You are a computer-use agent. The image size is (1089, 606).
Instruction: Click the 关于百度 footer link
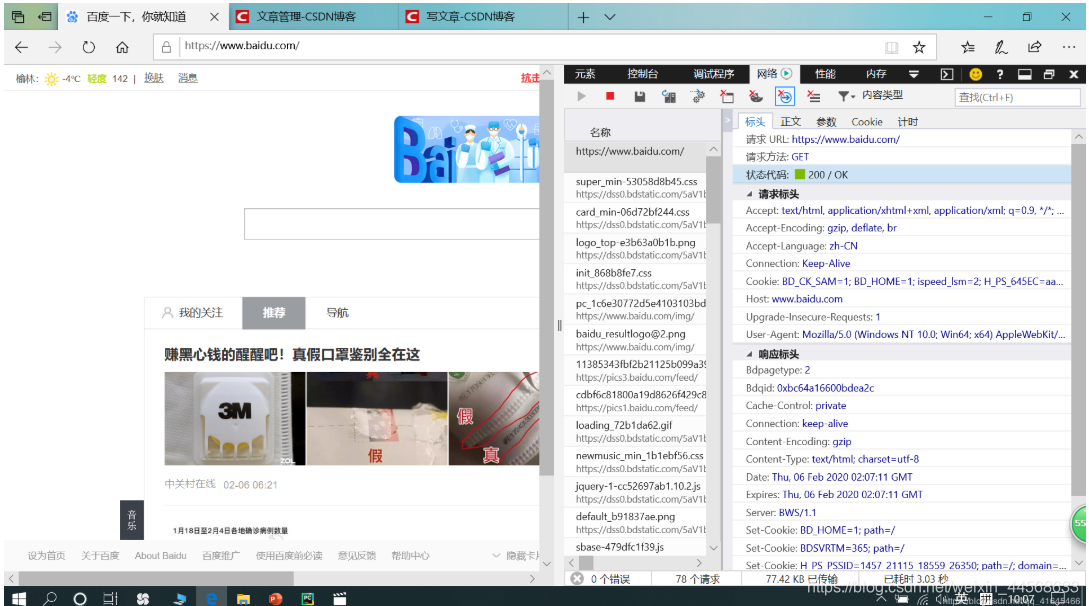[x=100, y=556]
